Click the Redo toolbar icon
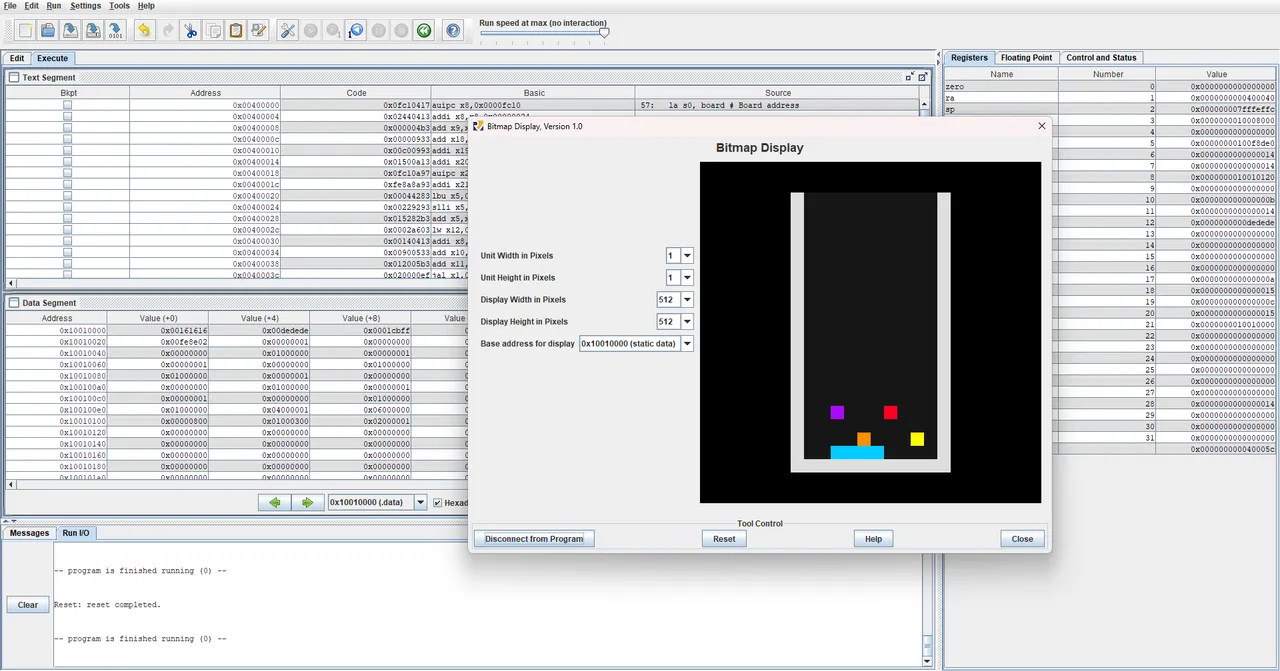Viewport: 1280px width, 671px height. pos(167,31)
